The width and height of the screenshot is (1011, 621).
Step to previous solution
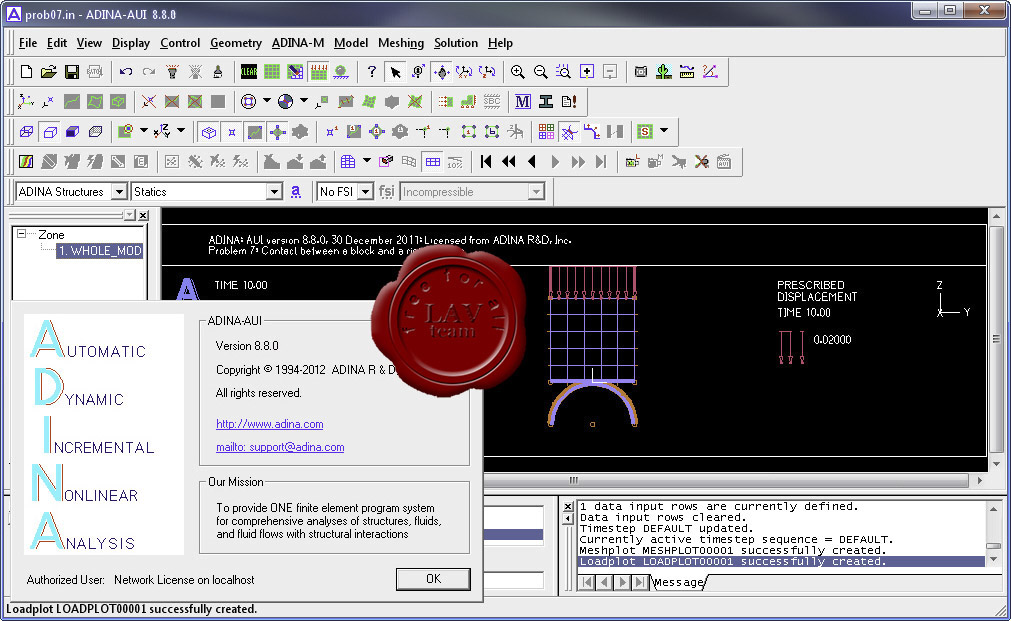[x=532, y=161]
